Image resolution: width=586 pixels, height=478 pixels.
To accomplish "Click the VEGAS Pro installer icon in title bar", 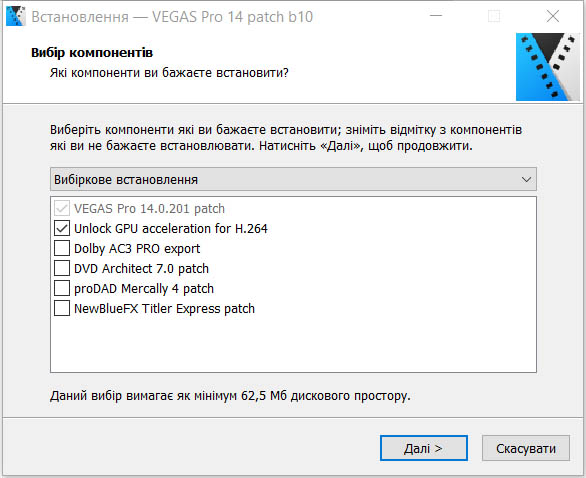I will click(16, 16).
